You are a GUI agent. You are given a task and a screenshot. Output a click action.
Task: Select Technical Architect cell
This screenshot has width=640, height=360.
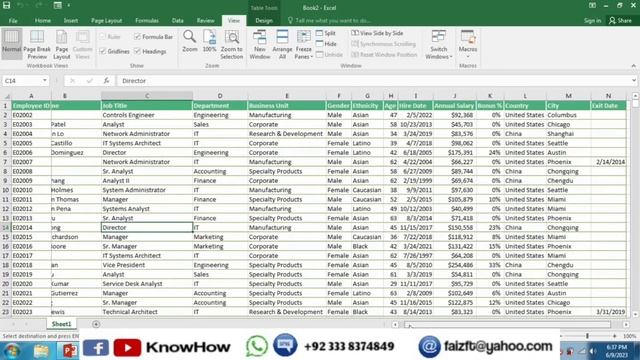pos(147,312)
